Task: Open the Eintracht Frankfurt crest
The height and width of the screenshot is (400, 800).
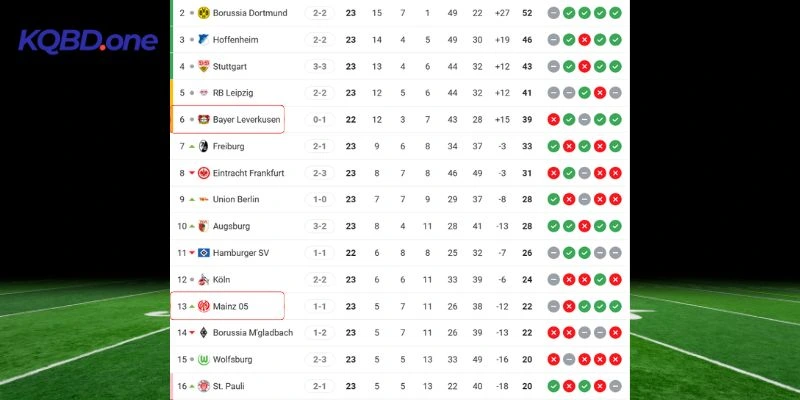Action: pyautogui.click(x=203, y=173)
